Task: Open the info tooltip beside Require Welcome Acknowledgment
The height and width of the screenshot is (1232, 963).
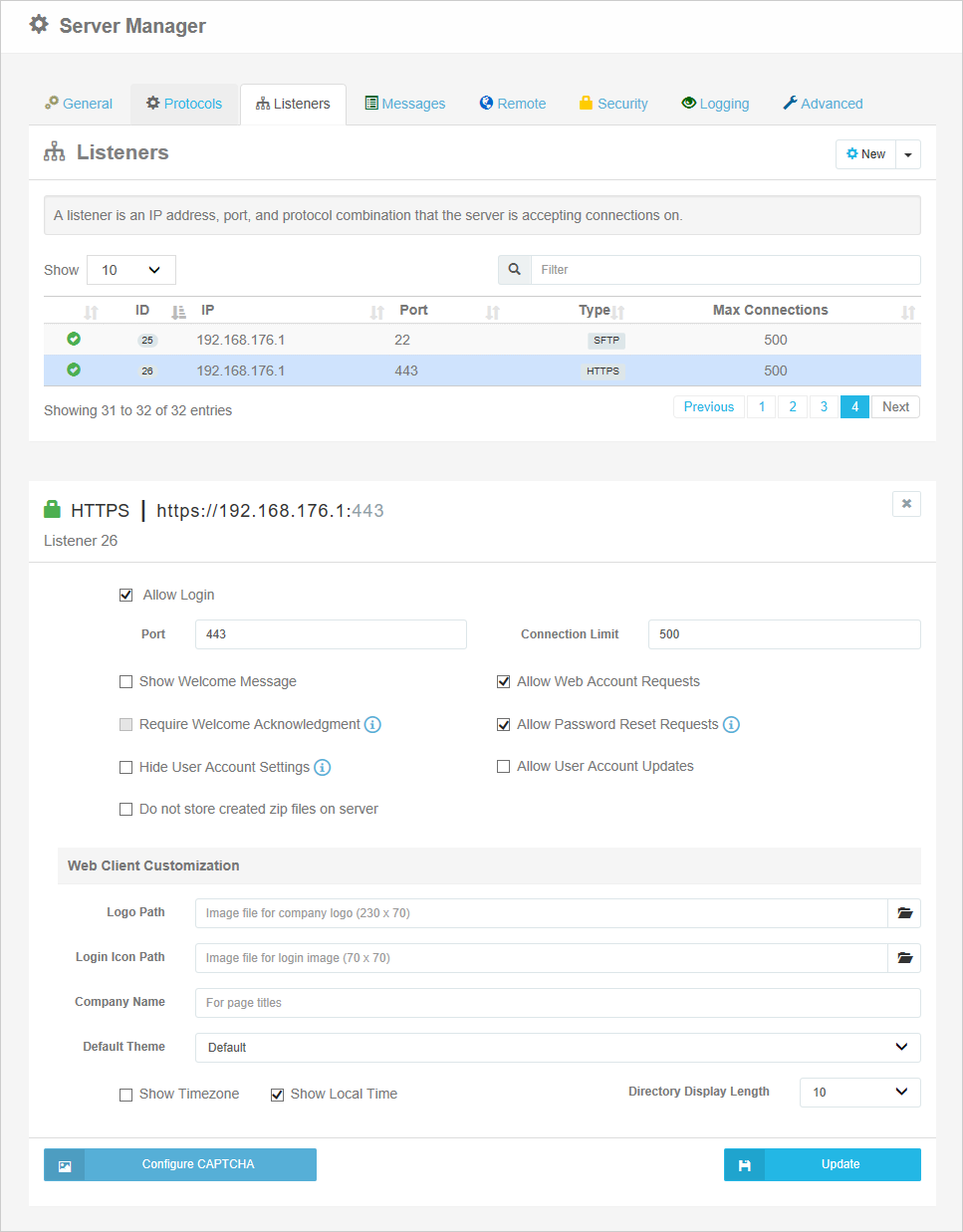Action: click(x=372, y=724)
